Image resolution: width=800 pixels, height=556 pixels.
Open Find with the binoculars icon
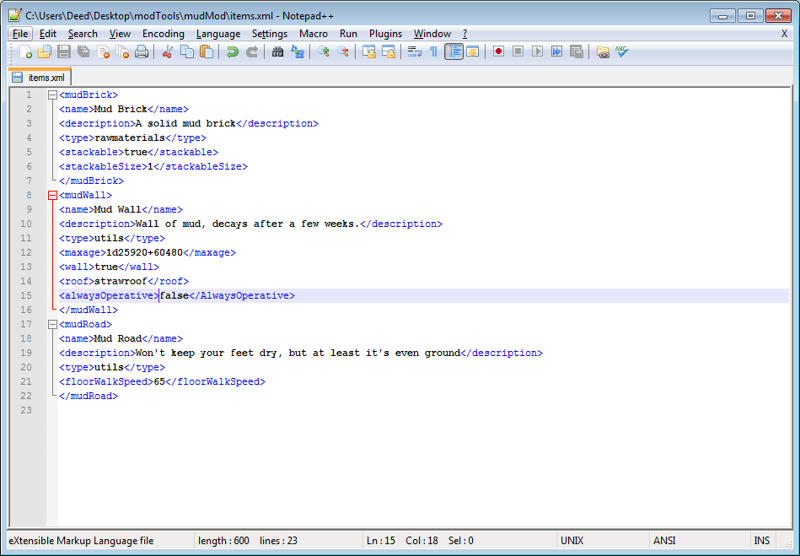click(278, 52)
